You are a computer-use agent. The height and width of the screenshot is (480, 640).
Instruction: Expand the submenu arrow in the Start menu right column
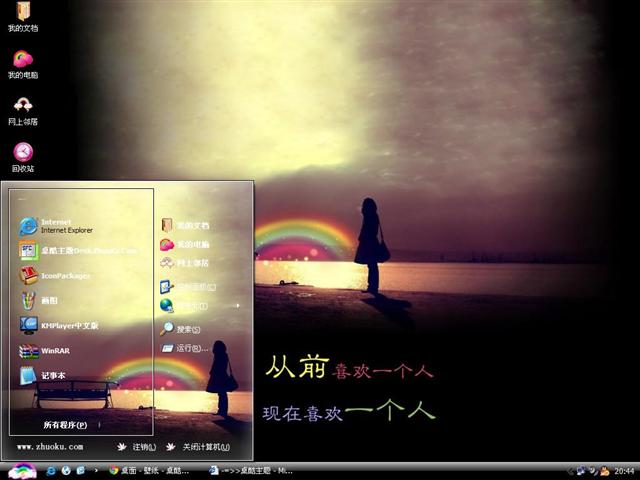click(x=237, y=305)
